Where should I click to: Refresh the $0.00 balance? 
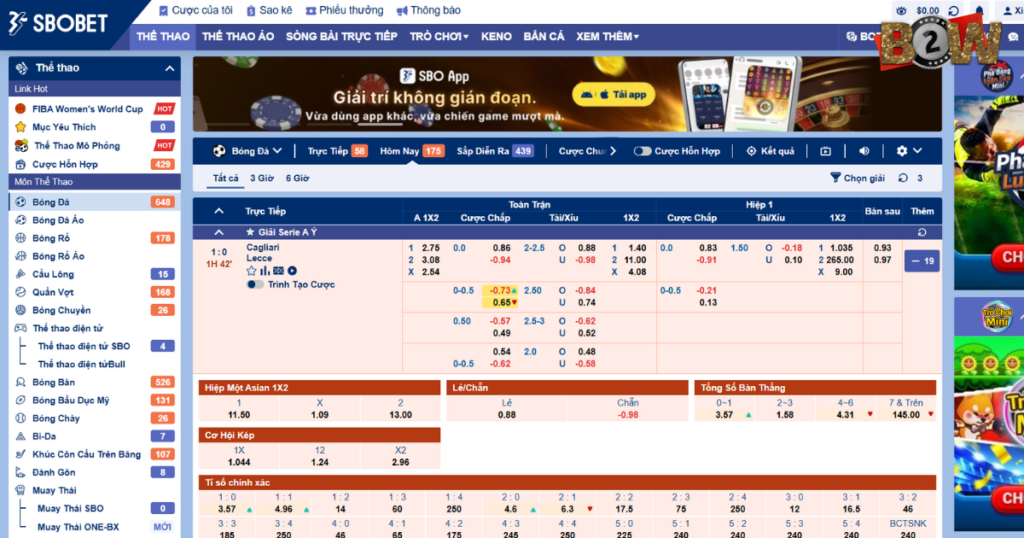click(x=953, y=10)
